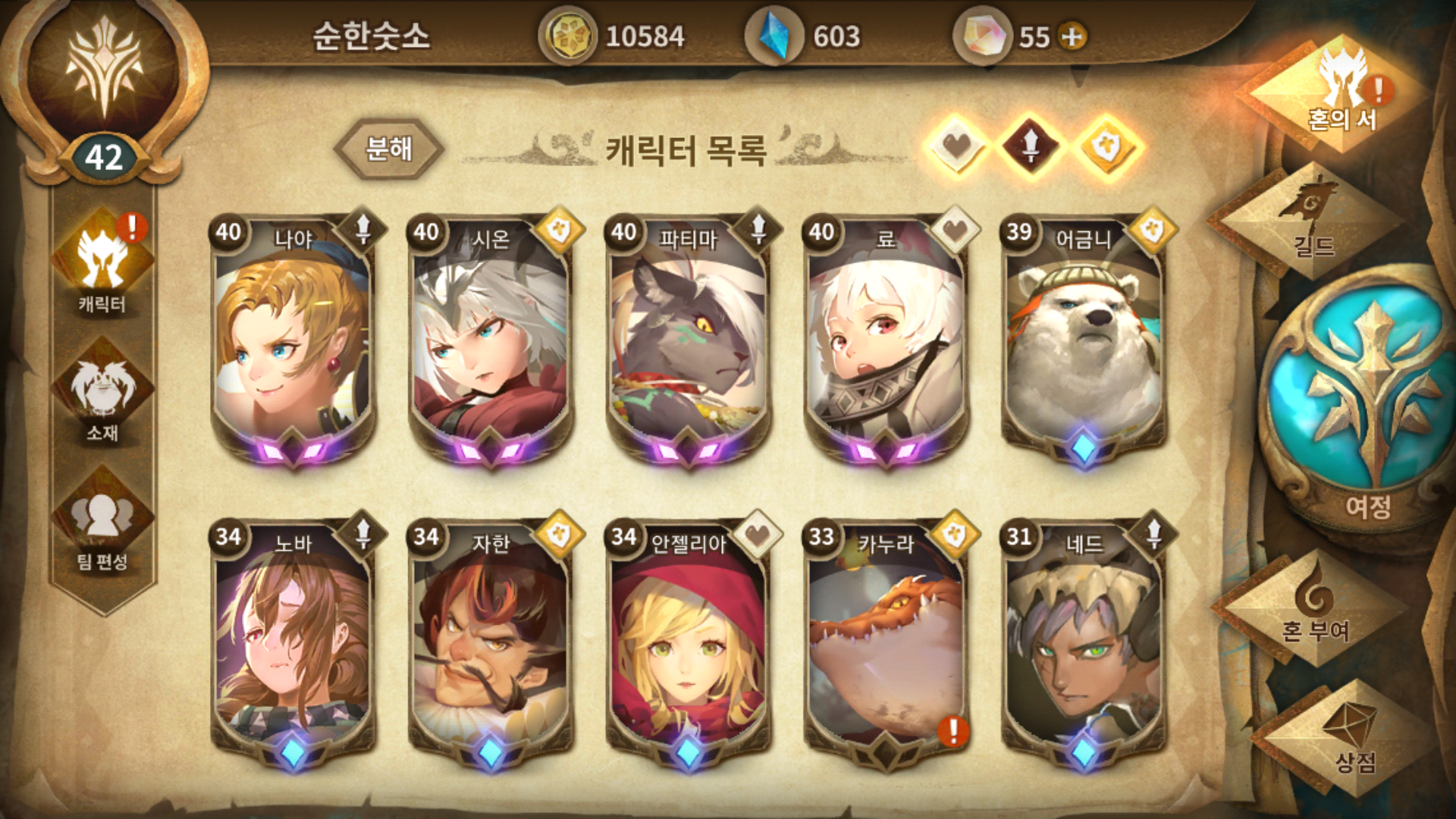Viewport: 1456px width, 819px height.
Task: Select the 안젤리아 character card
Action: 689,645
